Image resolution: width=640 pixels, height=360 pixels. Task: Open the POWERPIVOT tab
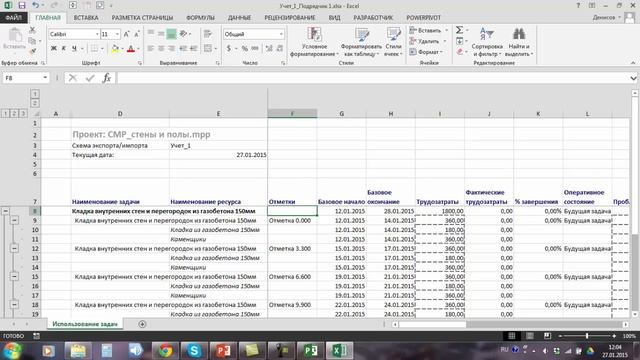pyautogui.click(x=423, y=18)
